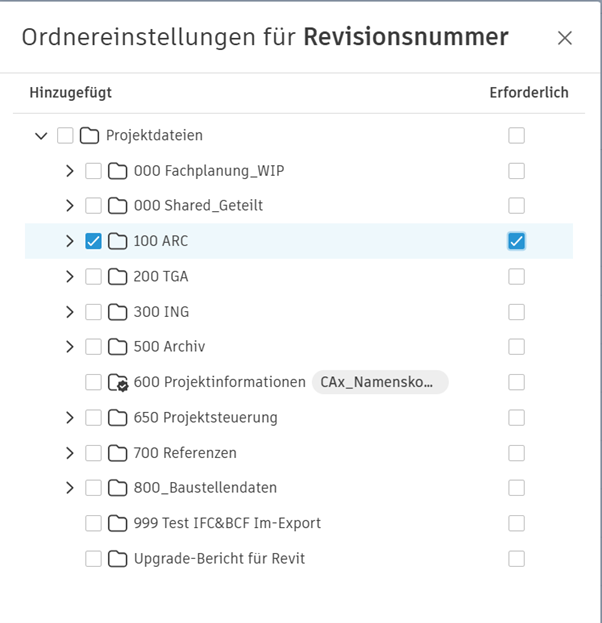Screen dimensions: 602x623
Task: Enable Erforderlich checkbox for 300 ING
Action: (516, 312)
